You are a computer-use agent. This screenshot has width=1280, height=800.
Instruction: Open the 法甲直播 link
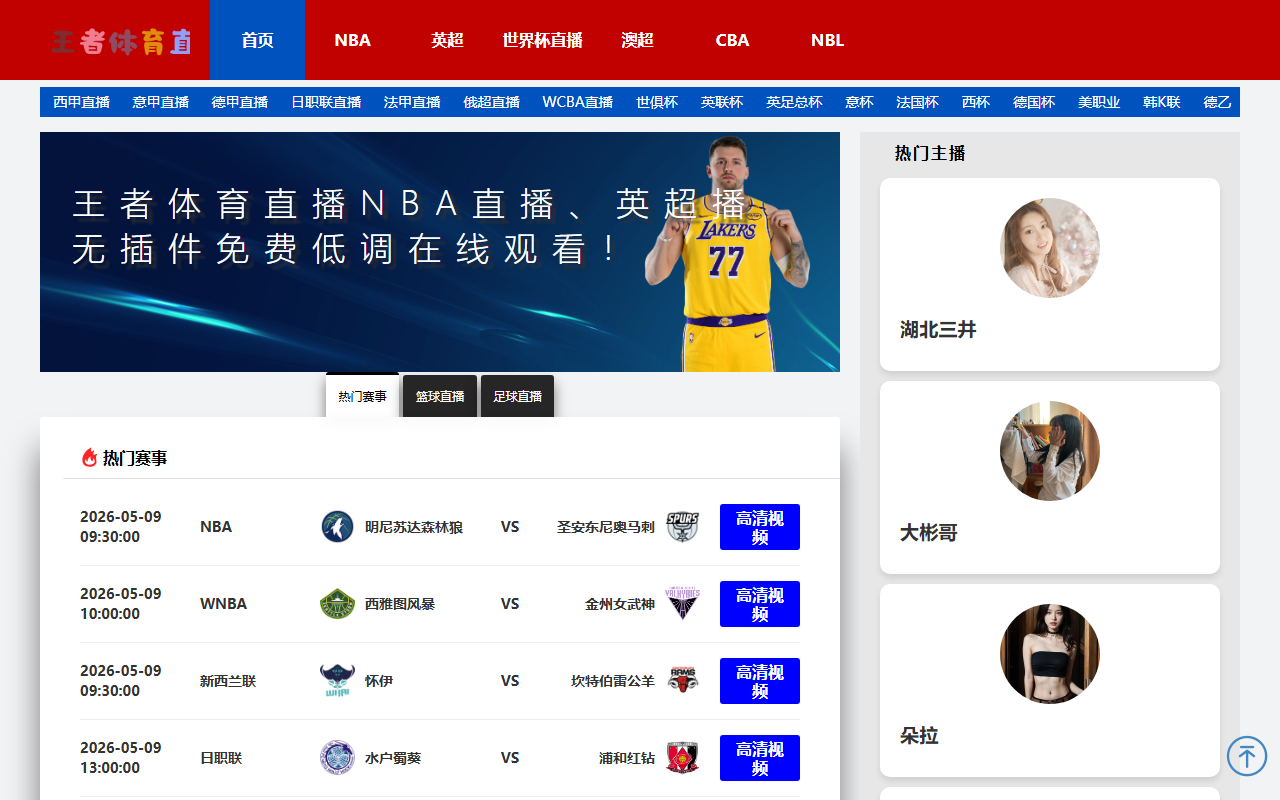click(x=412, y=102)
